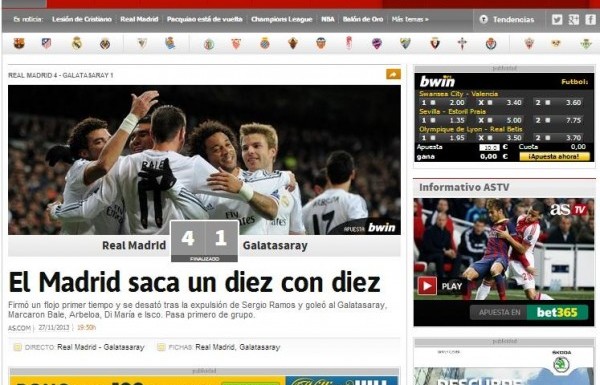
Task: Open Champions League topic
Action: click(x=282, y=19)
